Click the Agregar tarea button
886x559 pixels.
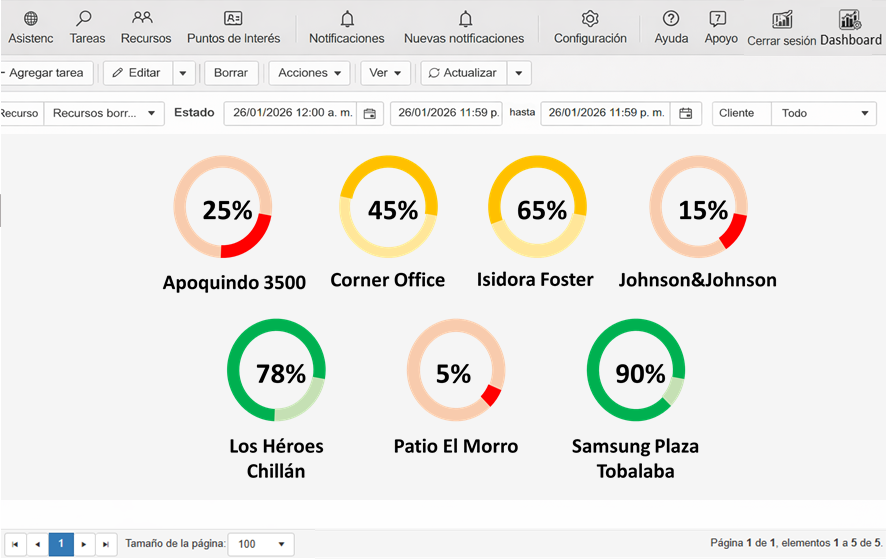pos(46,73)
